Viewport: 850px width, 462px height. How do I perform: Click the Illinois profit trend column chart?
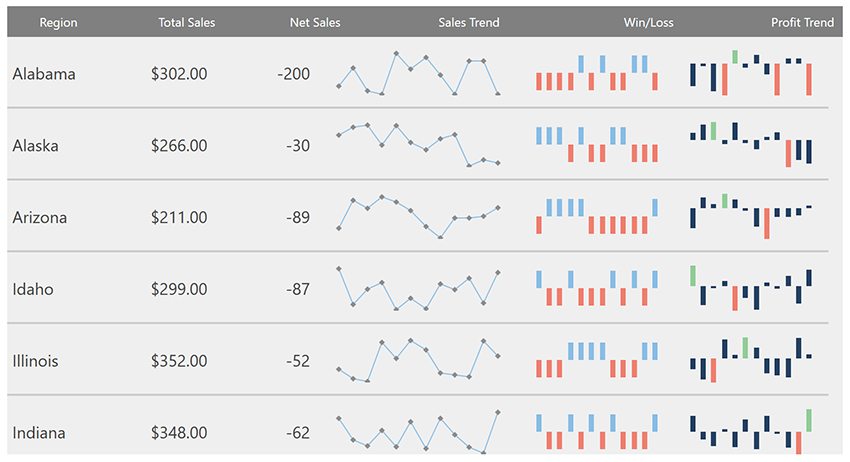point(750,360)
